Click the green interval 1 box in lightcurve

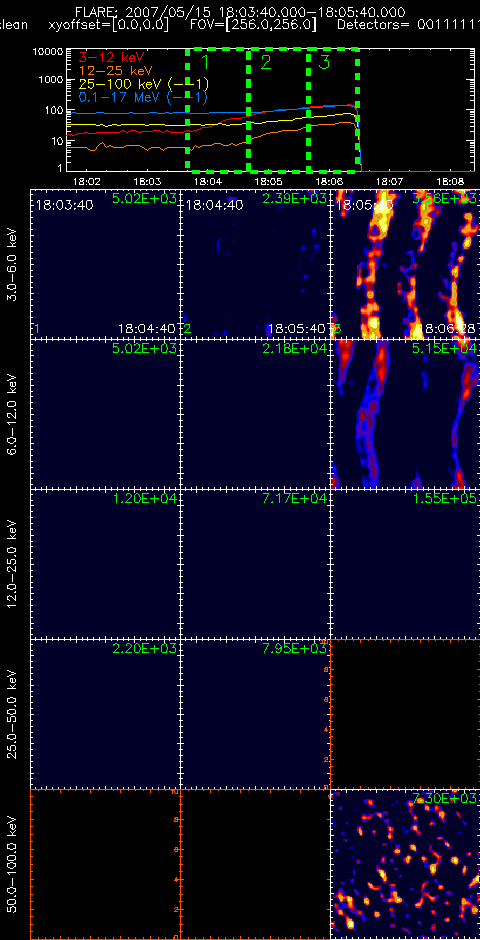coord(217,110)
